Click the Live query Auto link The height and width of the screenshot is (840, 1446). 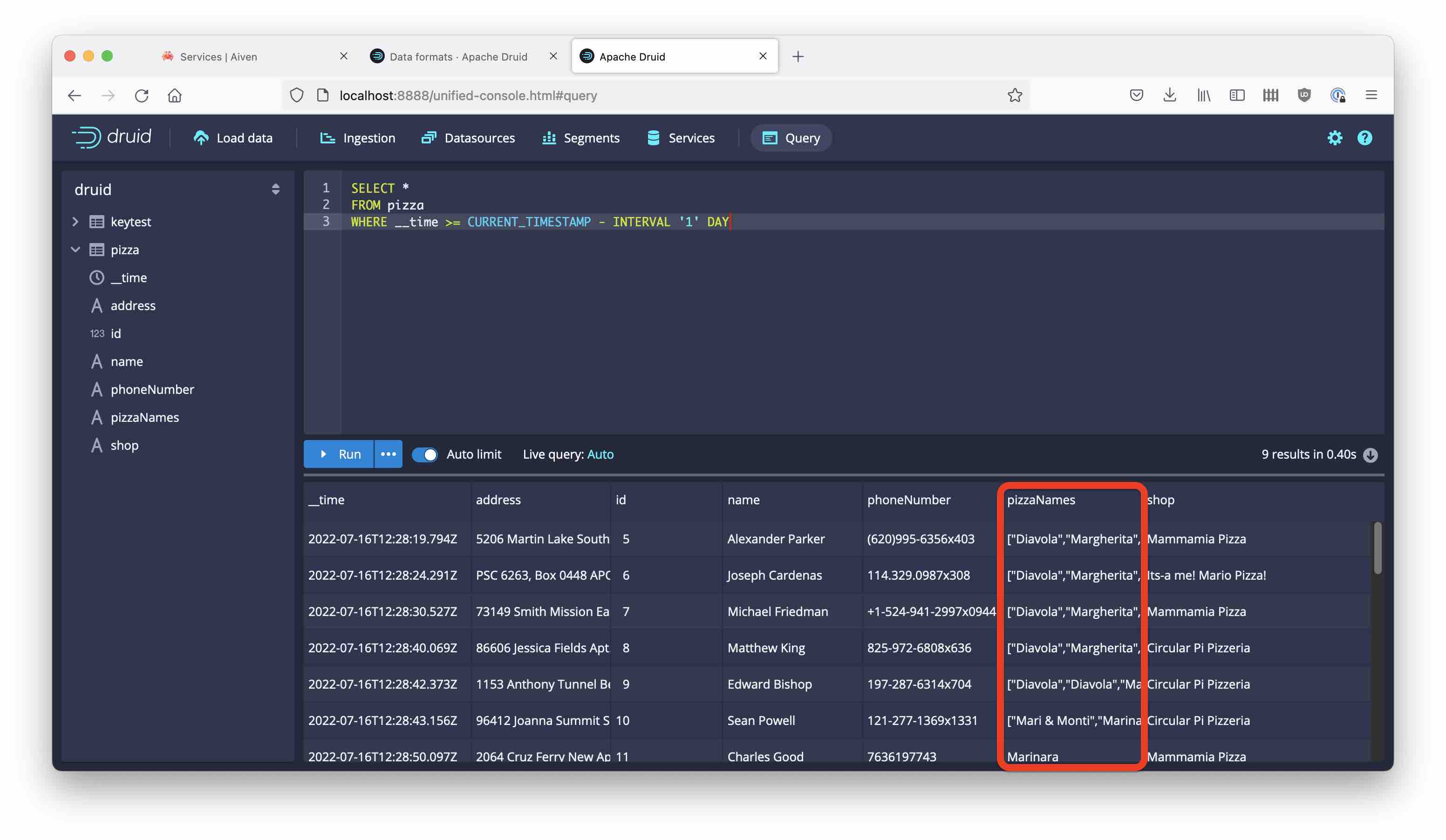coord(600,454)
